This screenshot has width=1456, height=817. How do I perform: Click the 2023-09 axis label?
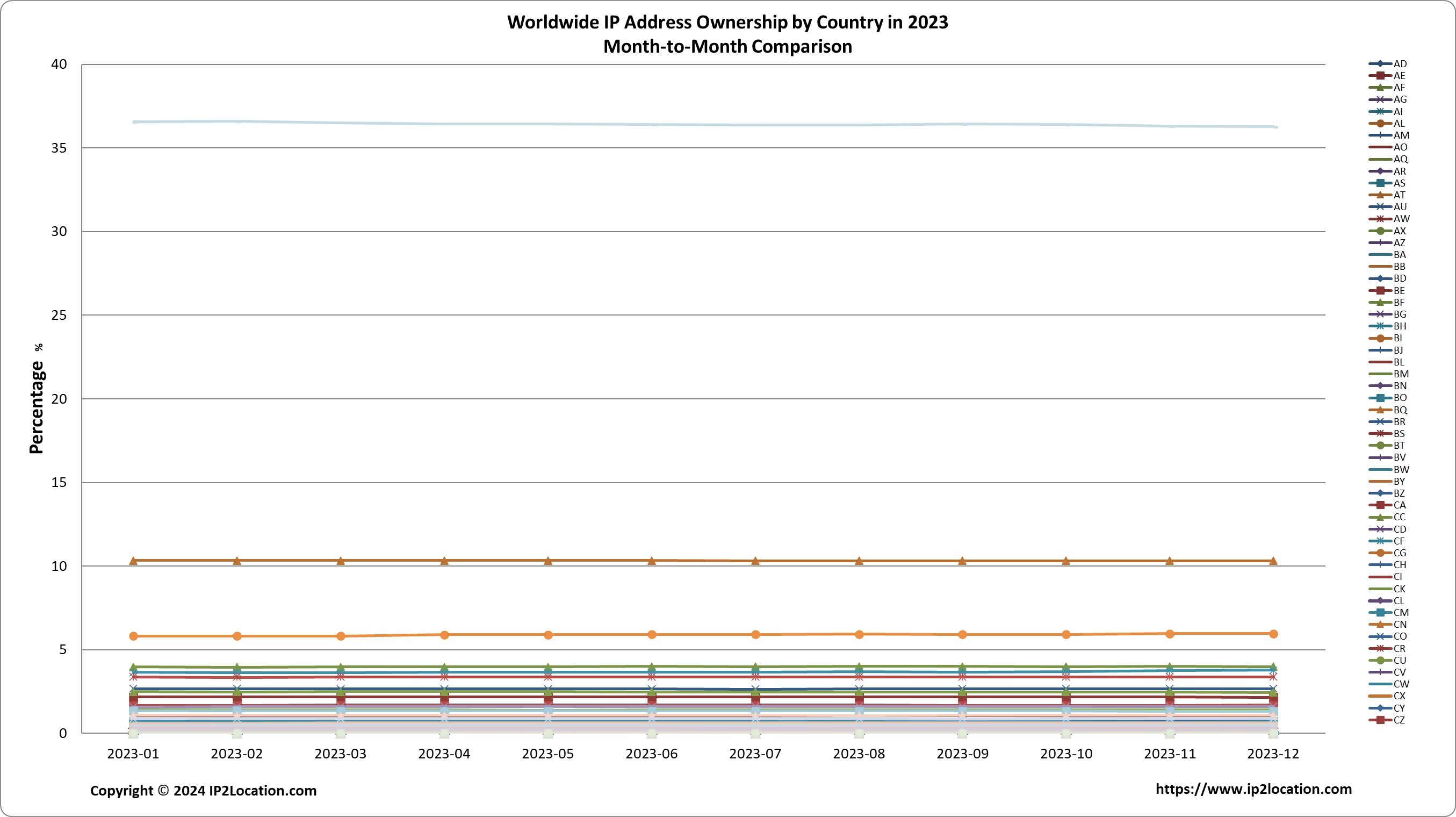point(963,754)
